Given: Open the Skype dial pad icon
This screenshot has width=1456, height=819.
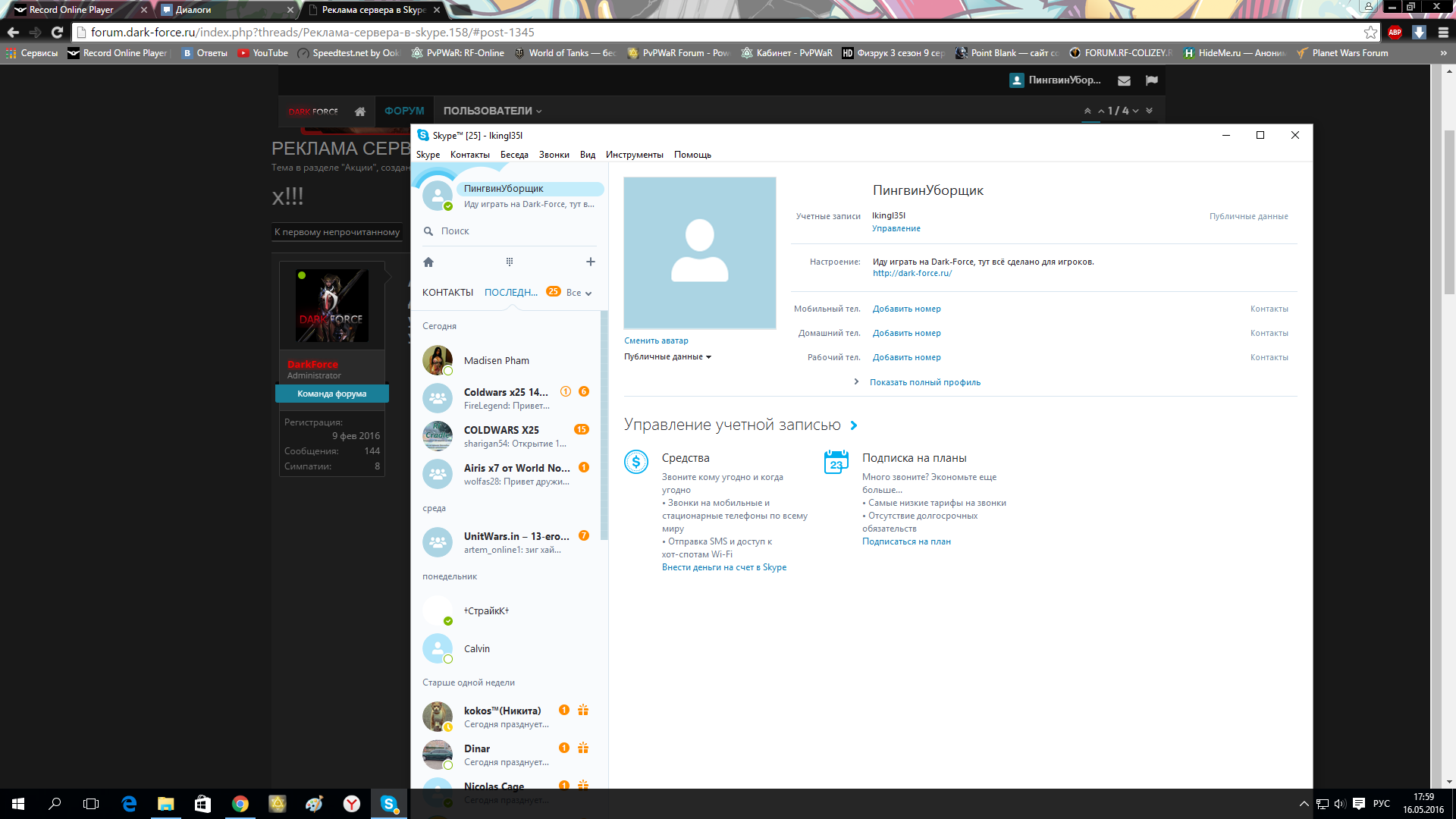Looking at the screenshot, I should tap(510, 262).
